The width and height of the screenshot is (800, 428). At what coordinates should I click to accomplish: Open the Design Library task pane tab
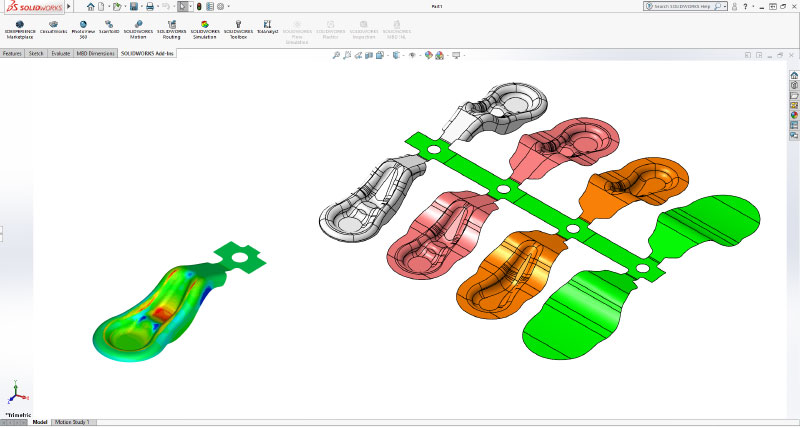[794, 85]
